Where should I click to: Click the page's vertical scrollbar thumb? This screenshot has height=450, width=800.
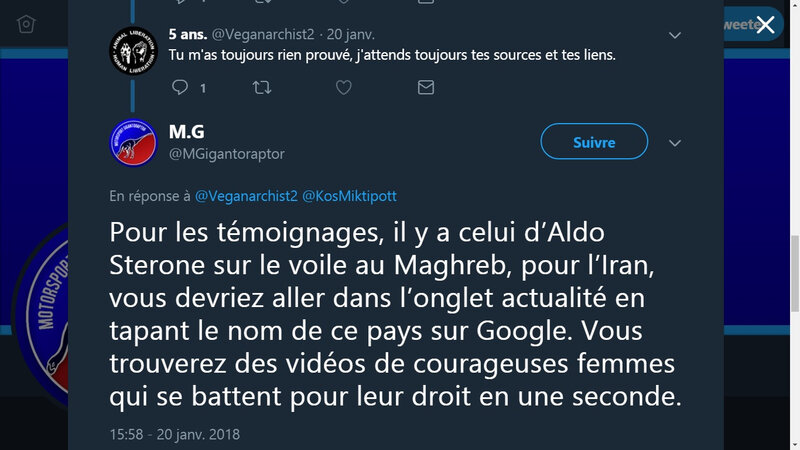coord(795,273)
